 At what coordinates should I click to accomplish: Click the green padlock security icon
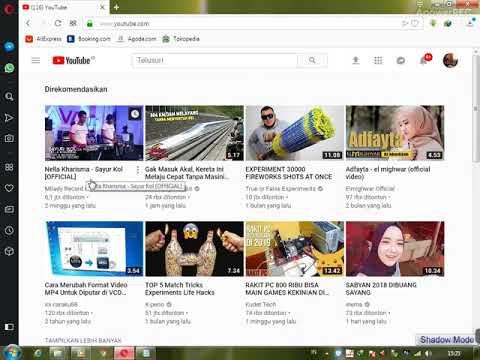pos(89,24)
